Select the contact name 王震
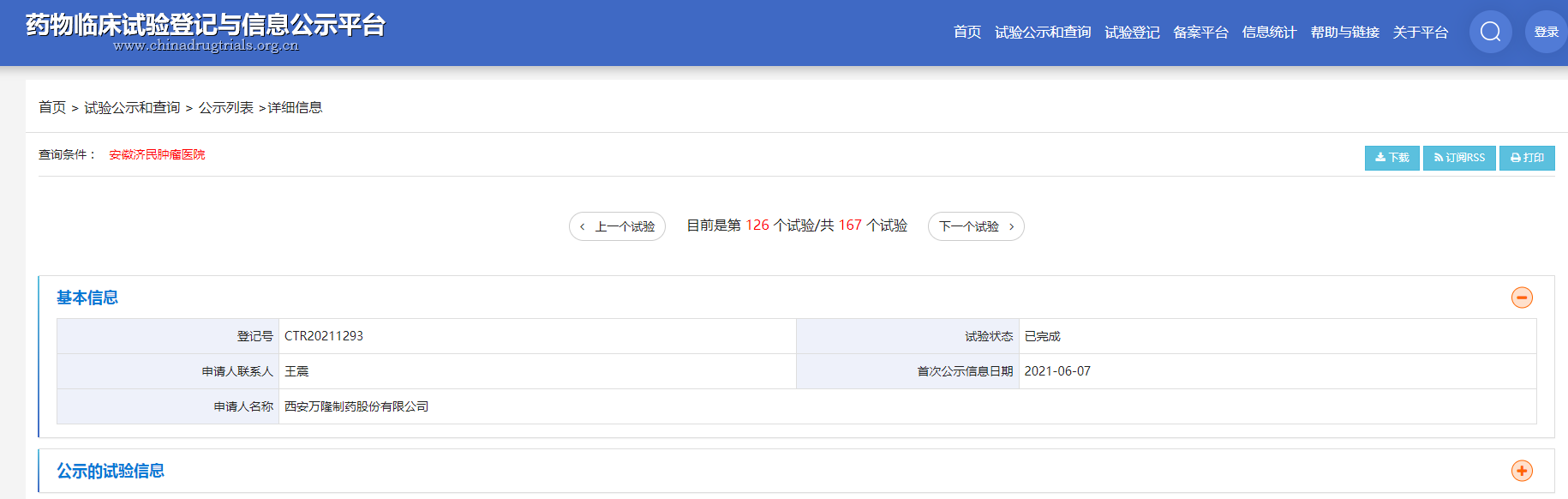 296,371
